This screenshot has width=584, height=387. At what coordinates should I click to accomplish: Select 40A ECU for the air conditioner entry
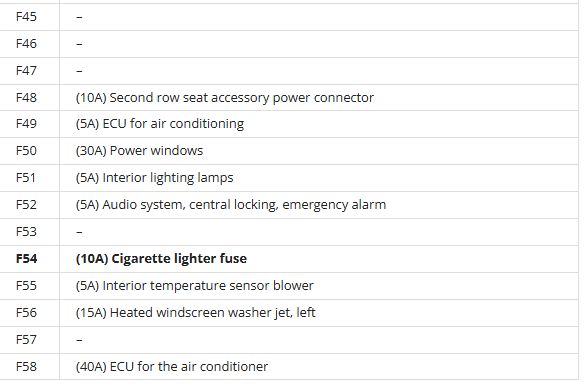coord(172,367)
